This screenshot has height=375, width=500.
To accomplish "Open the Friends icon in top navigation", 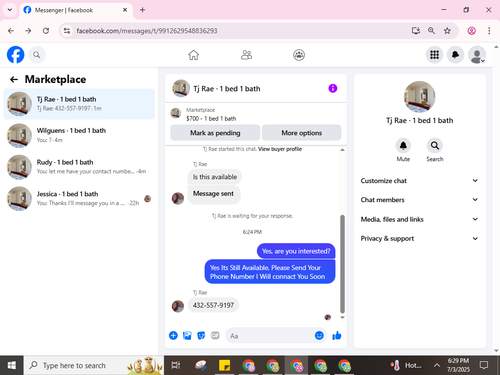I will [x=246, y=55].
